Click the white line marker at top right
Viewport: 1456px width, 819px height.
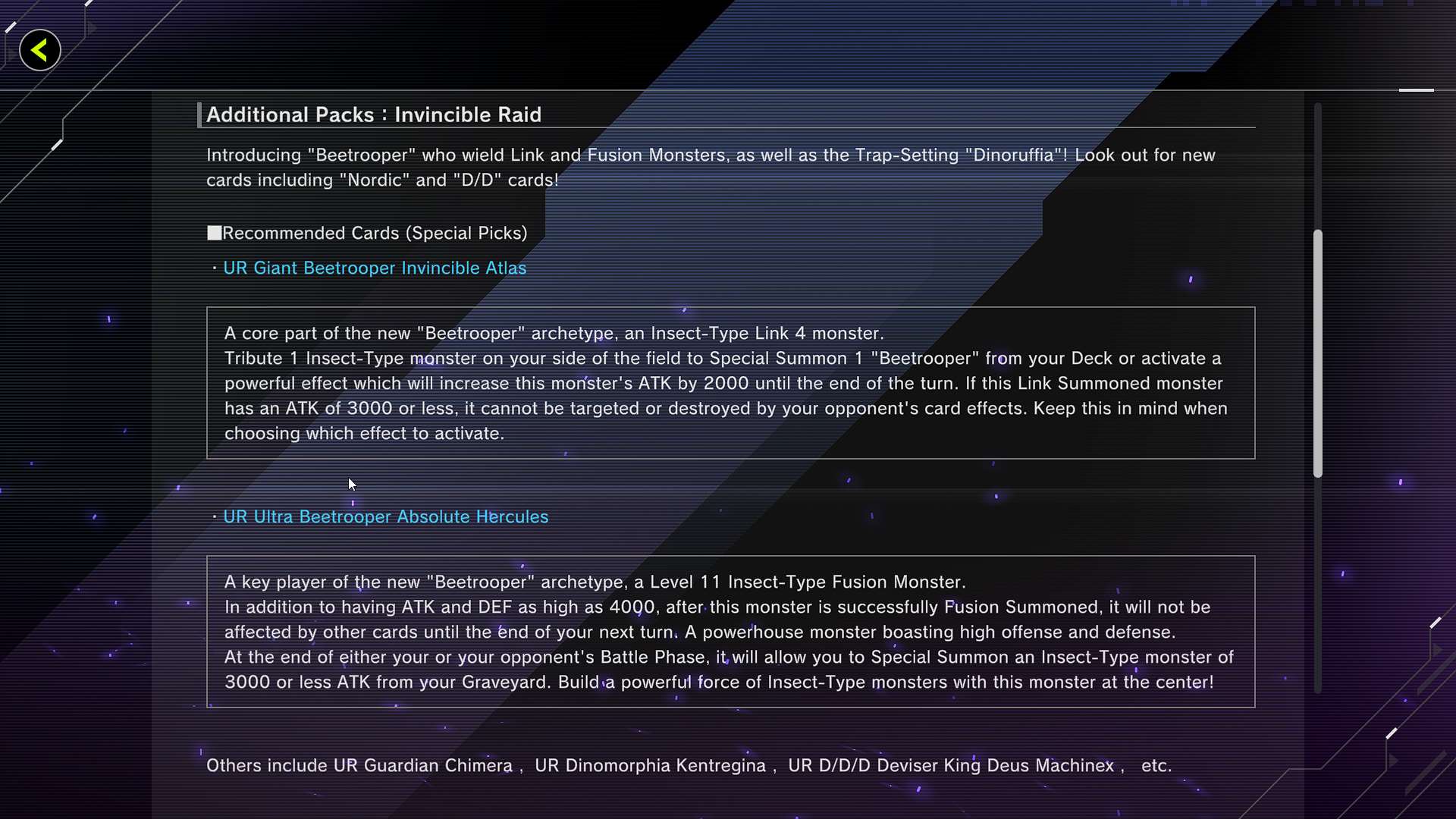(x=1416, y=90)
